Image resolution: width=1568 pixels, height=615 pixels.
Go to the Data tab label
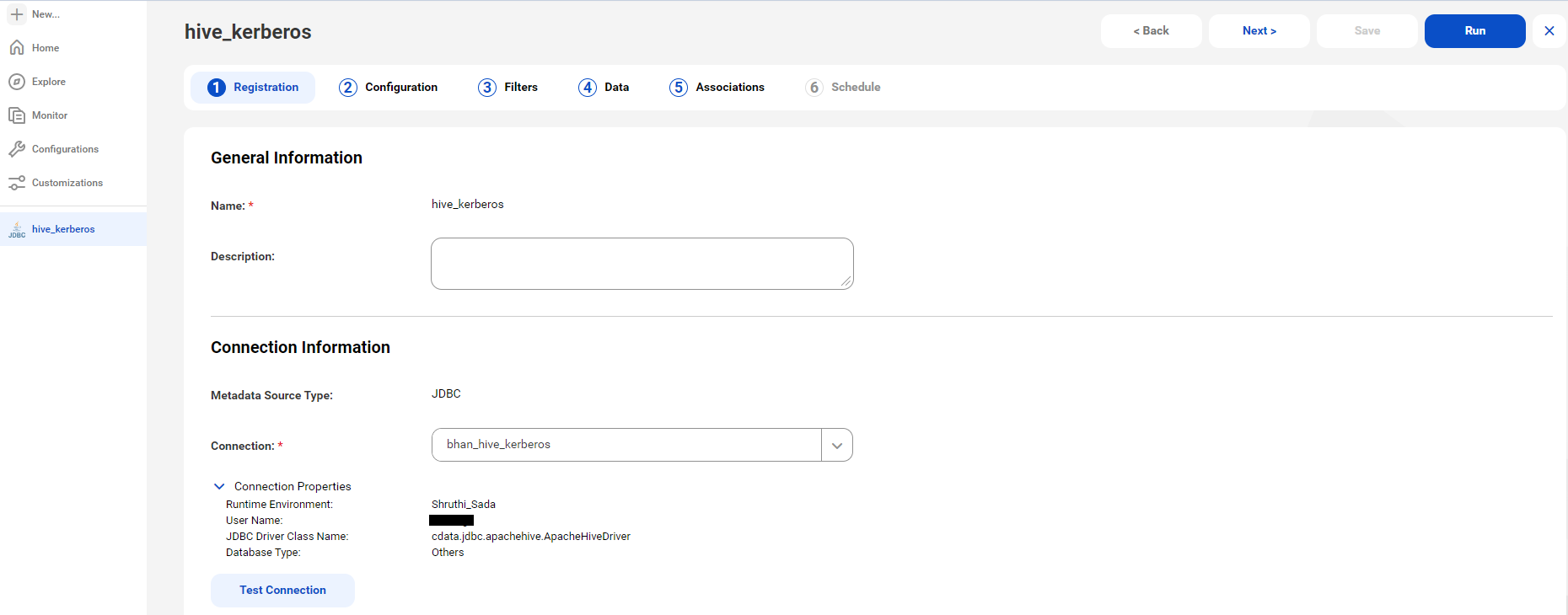[x=617, y=87]
